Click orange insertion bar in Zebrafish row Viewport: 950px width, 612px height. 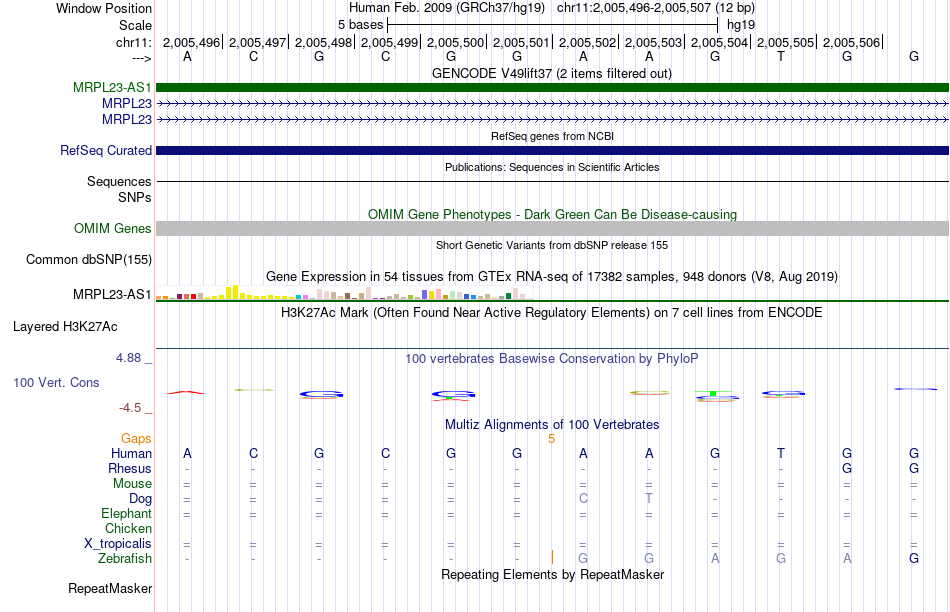coord(552,557)
